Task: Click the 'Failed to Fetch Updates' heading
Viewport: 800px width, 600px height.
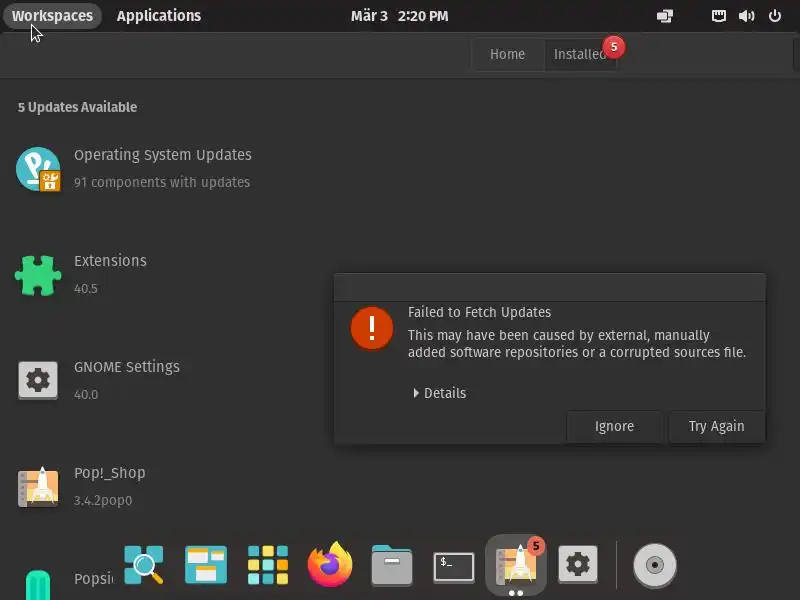Action: [480, 312]
